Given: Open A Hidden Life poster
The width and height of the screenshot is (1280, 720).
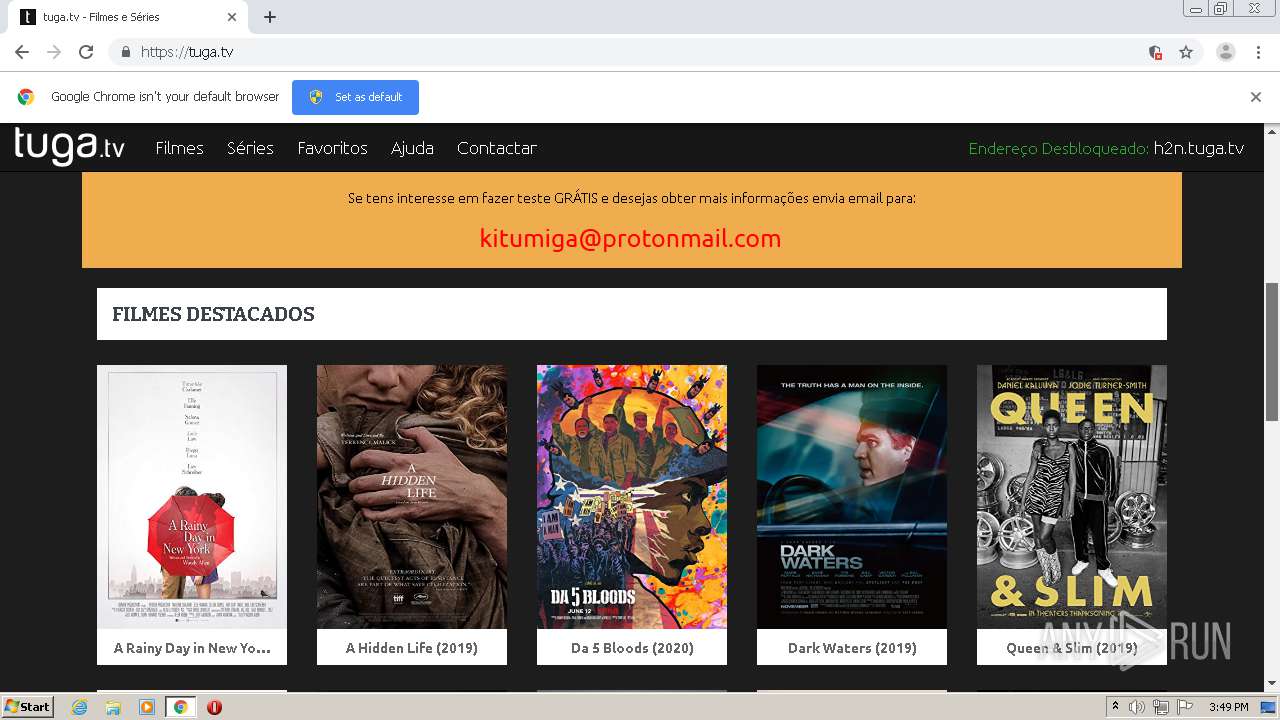Looking at the screenshot, I should 412,496.
